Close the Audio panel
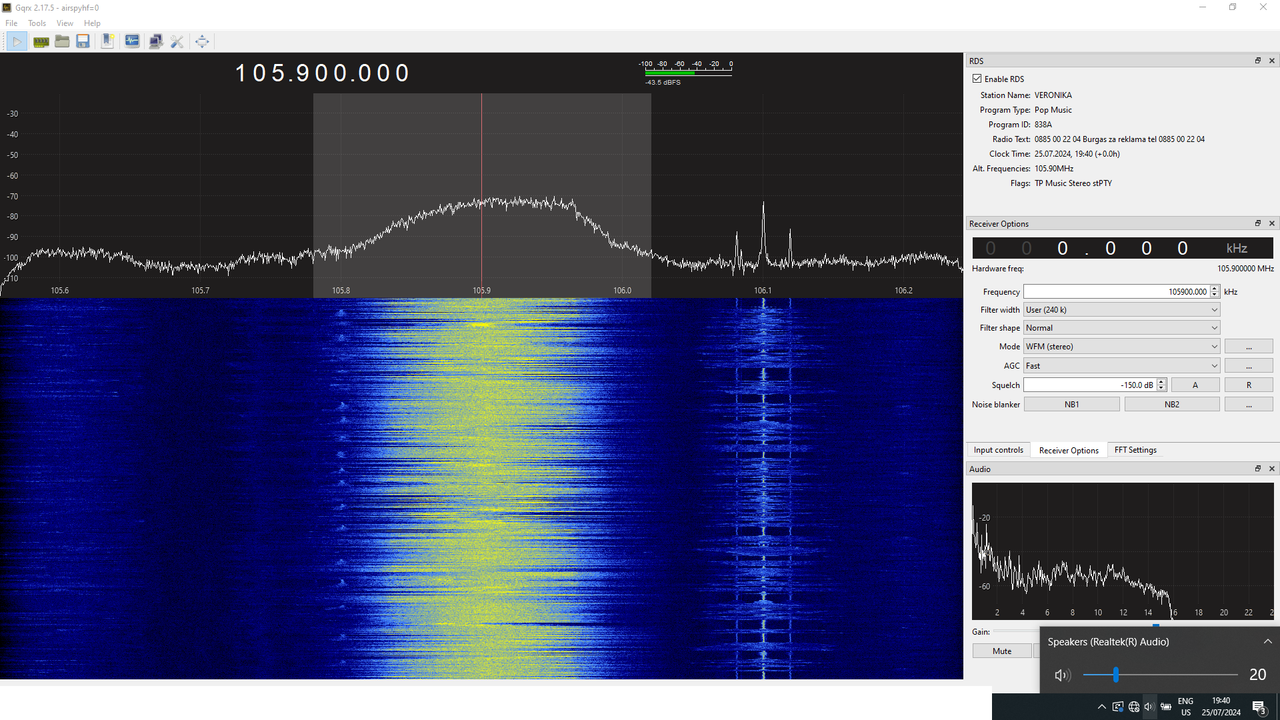 coord(1272,468)
